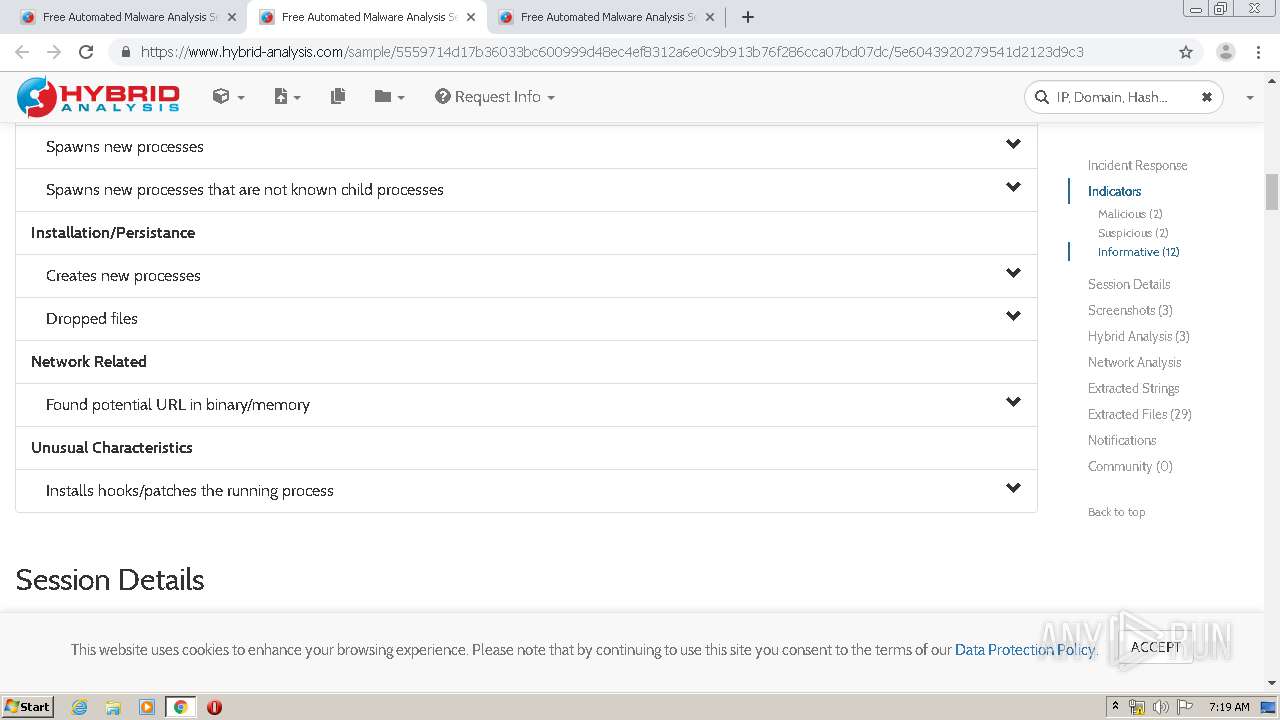
Task: Select the Chrome taskbar button
Action: click(181, 707)
